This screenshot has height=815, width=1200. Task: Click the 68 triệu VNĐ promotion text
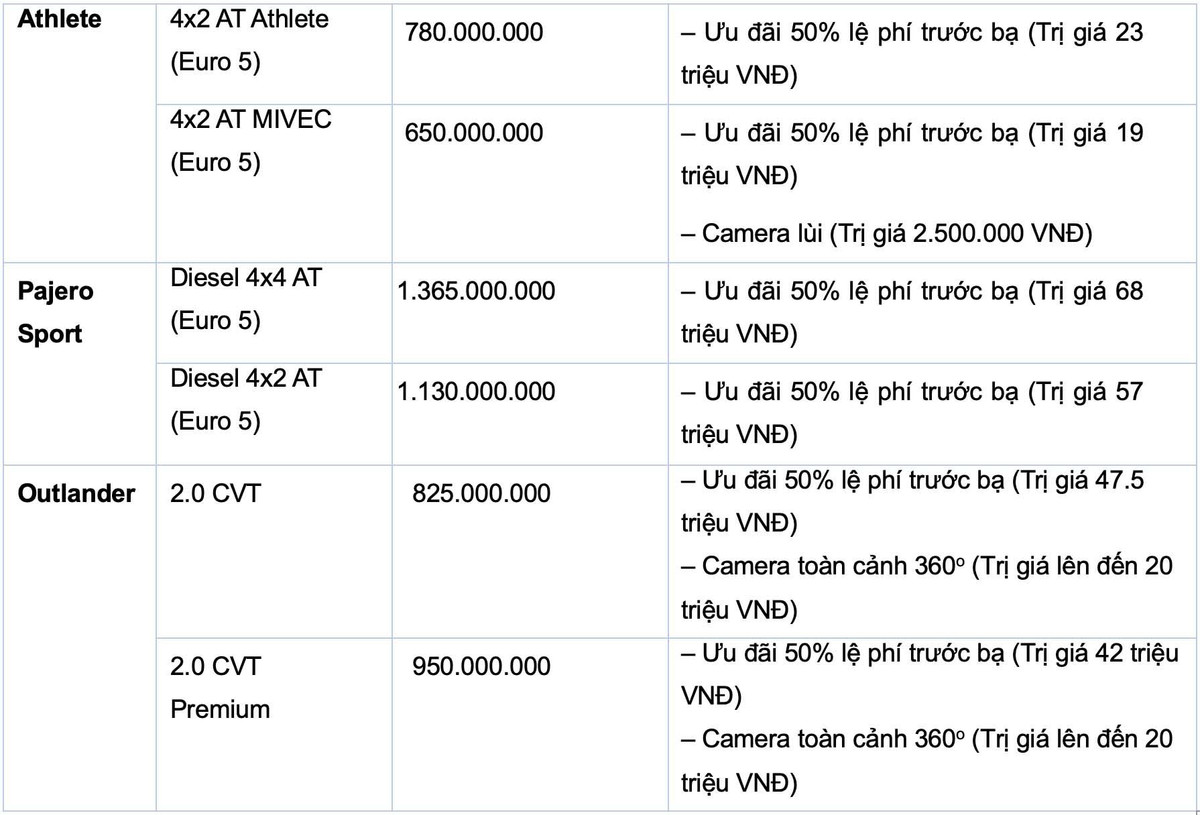point(911,312)
